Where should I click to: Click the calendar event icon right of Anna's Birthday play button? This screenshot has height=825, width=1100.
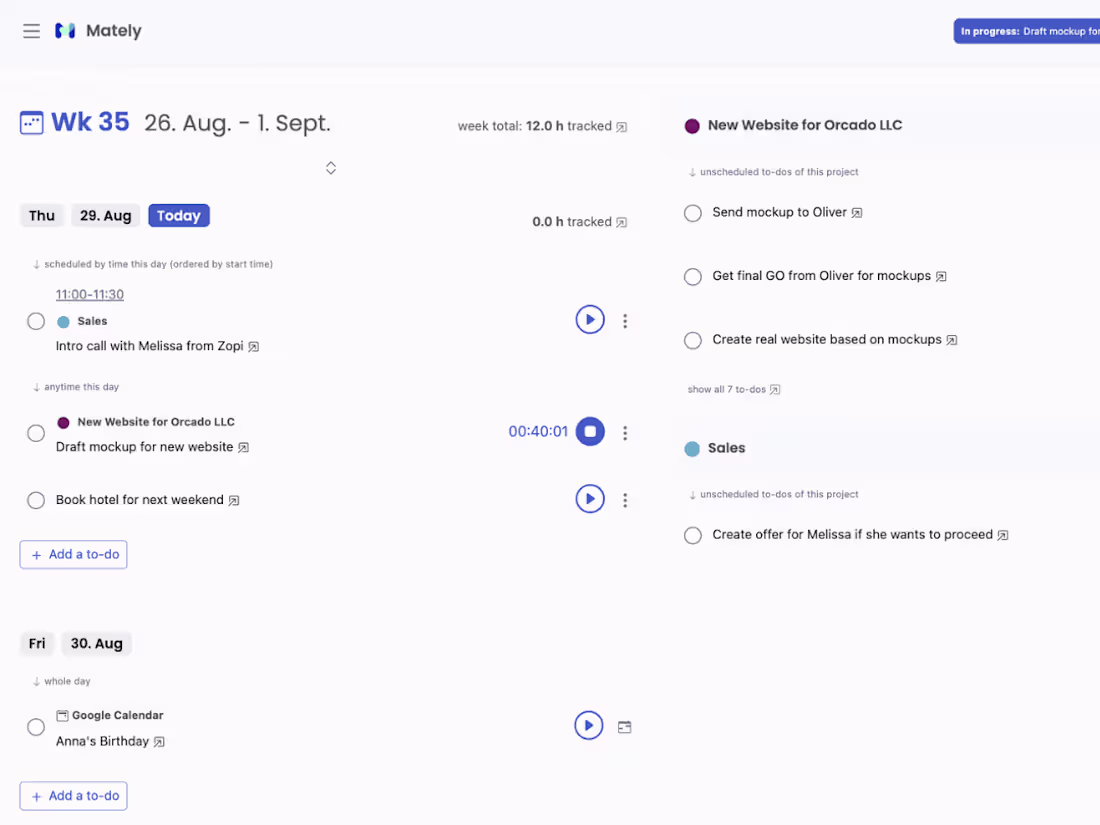point(625,726)
